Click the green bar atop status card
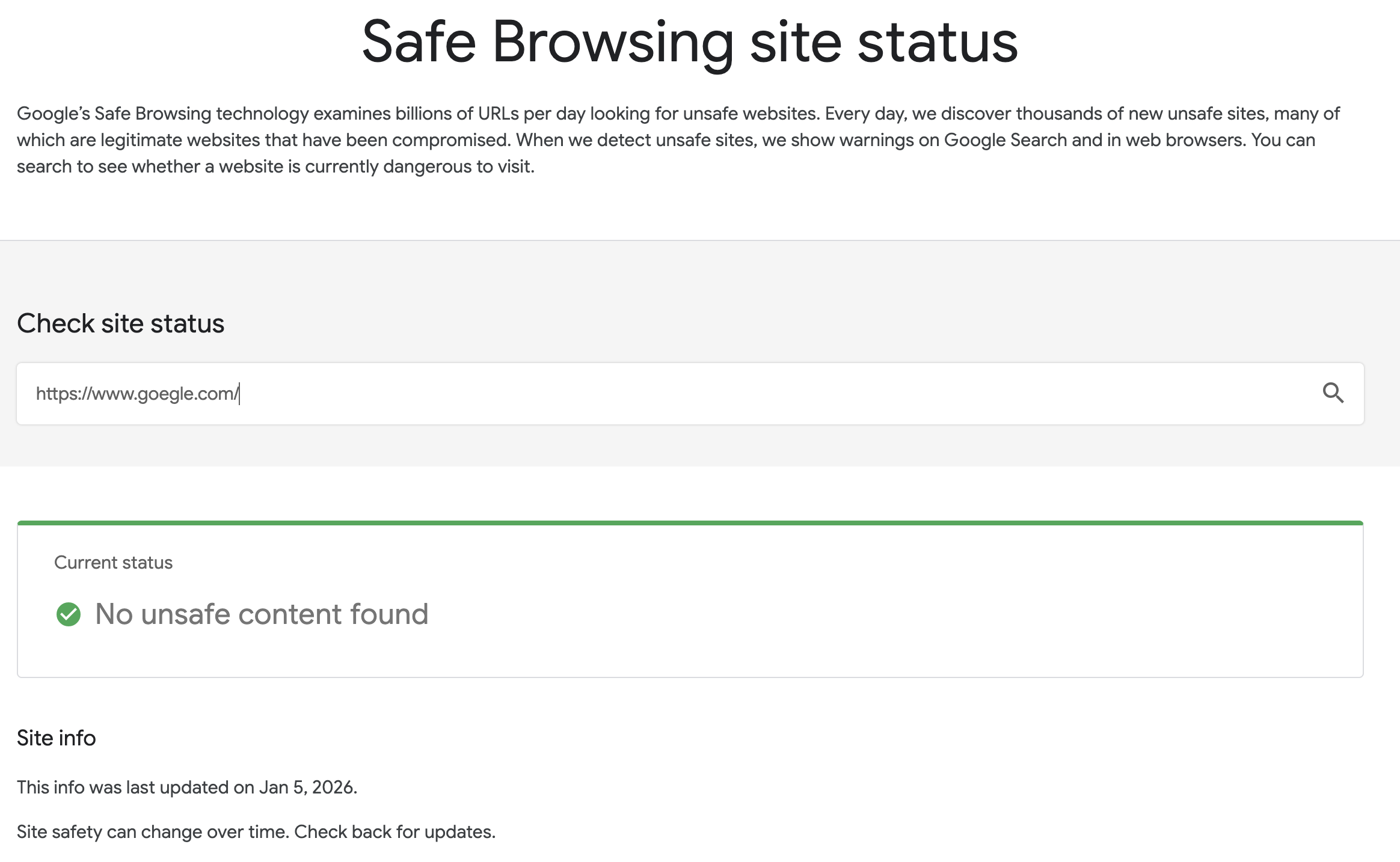 pos(690,523)
